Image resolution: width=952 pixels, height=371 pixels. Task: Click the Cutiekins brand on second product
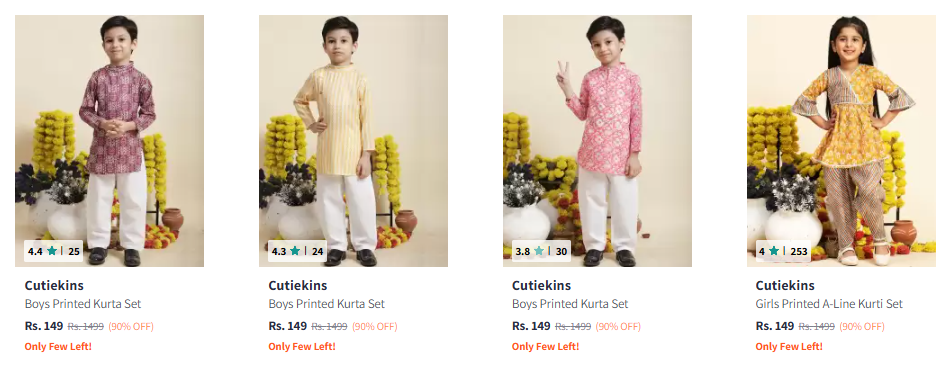(298, 285)
